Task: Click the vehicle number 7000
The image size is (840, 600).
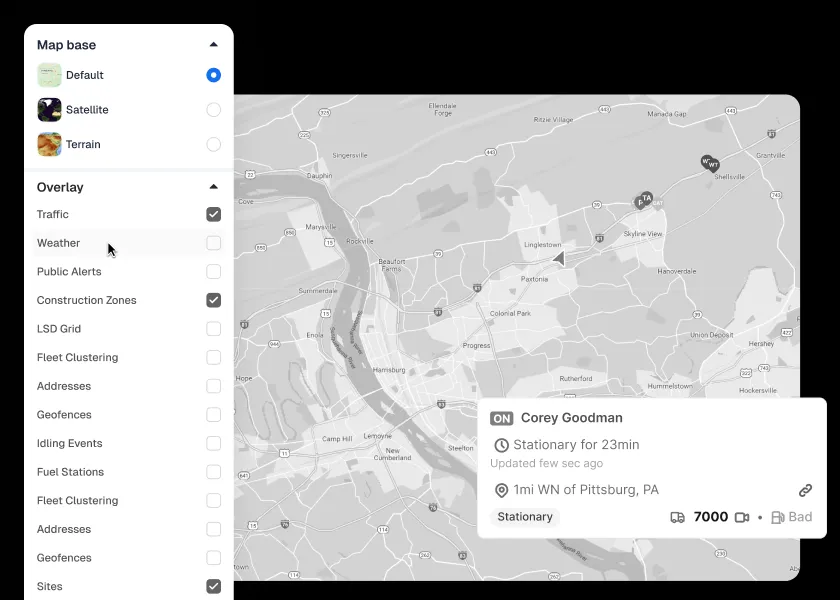Action: tap(711, 517)
